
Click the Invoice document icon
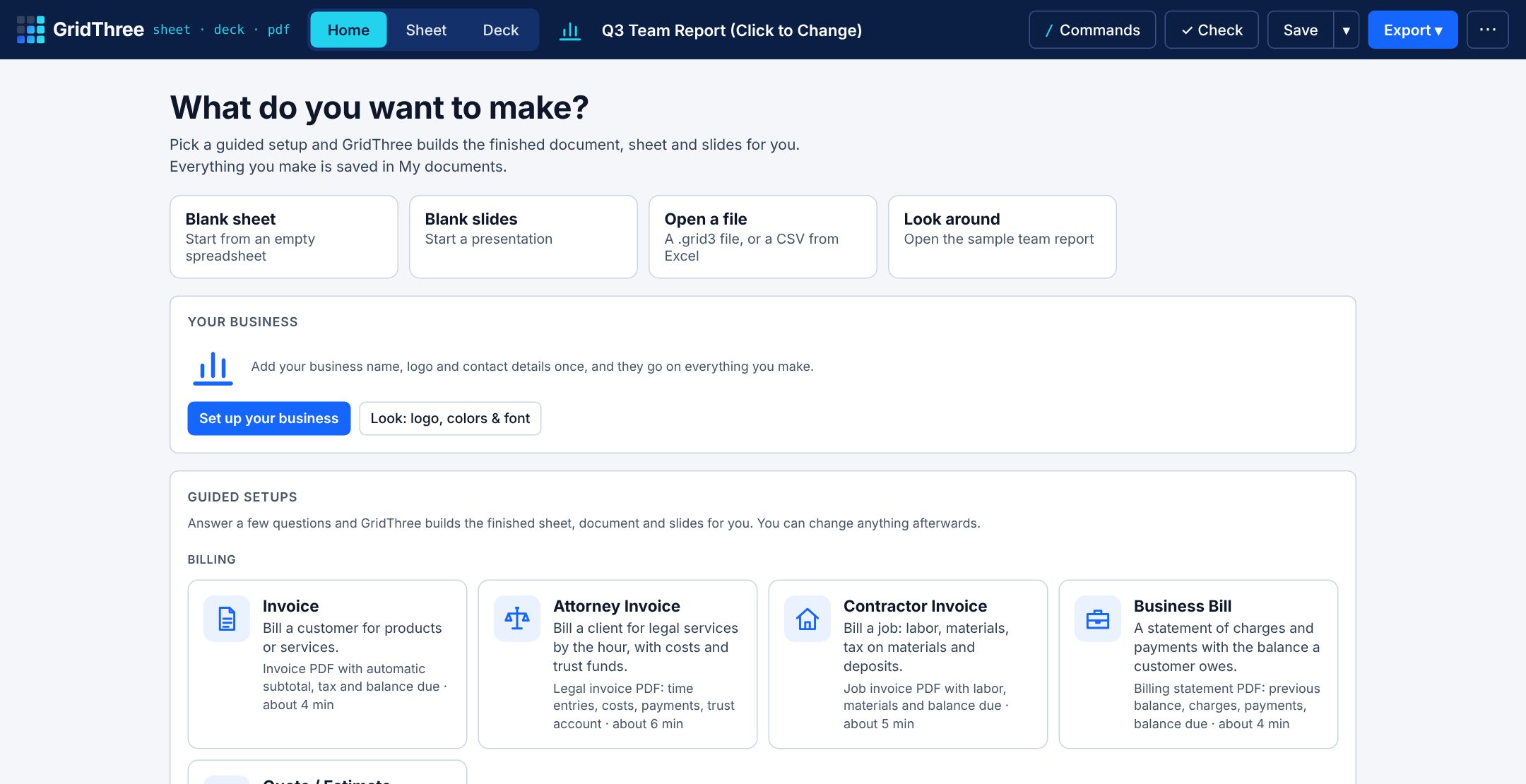coord(227,619)
